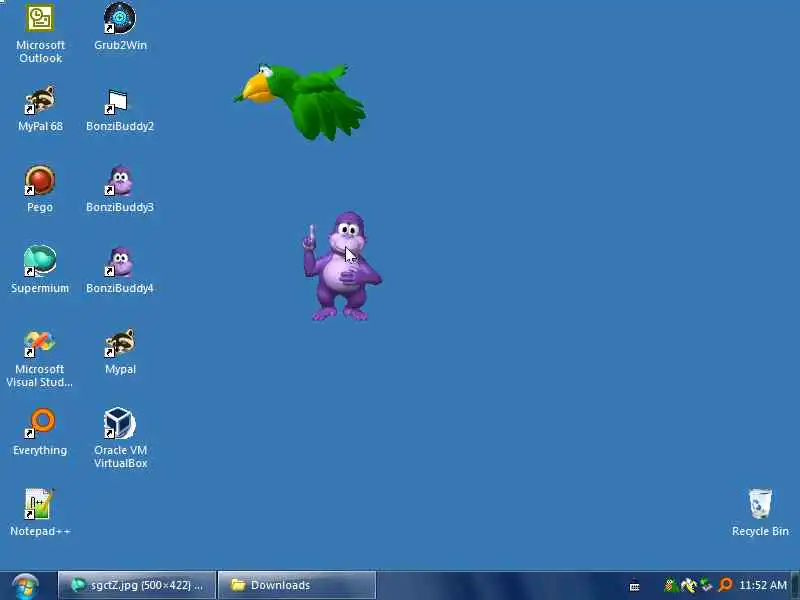Click the orange Everything magnifier tray icon

tap(725, 585)
